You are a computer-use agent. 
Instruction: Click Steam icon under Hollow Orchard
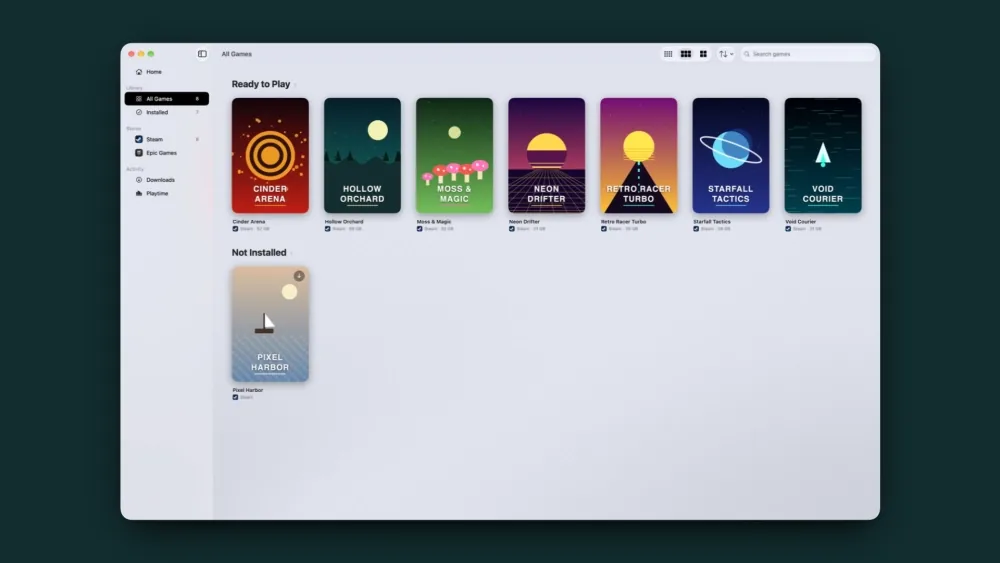pyautogui.click(x=328, y=229)
